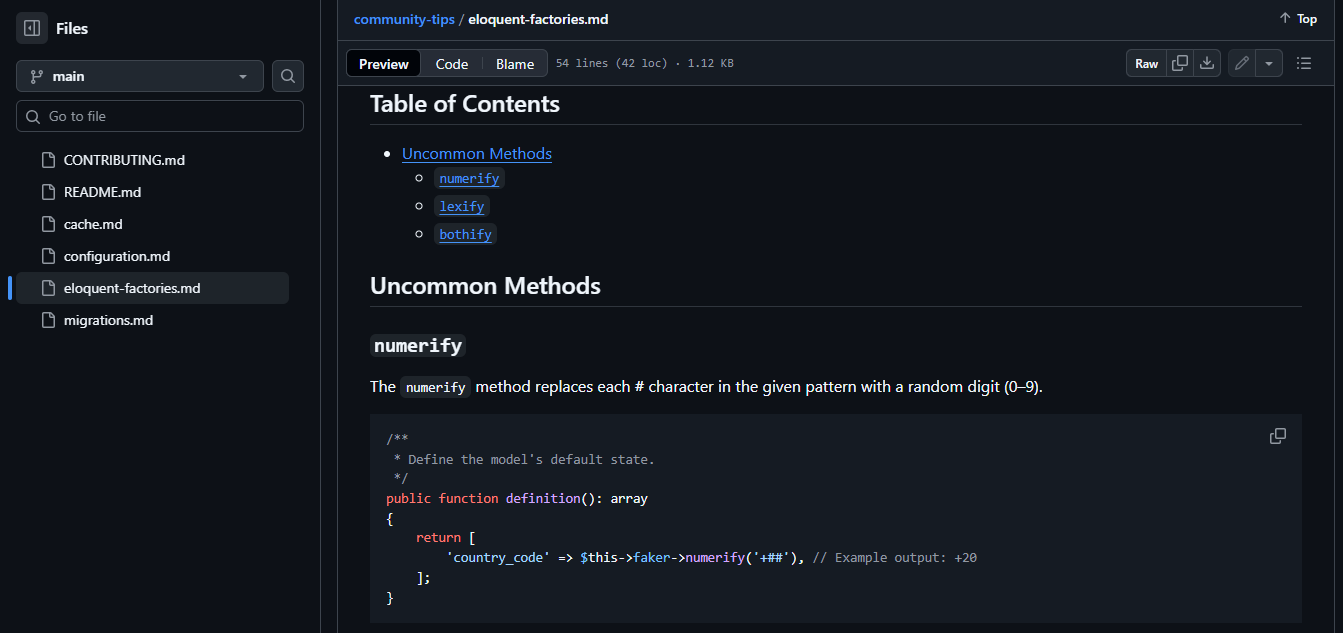Click the Raw button
Viewport: 1343px width, 633px height.
[x=1146, y=63]
